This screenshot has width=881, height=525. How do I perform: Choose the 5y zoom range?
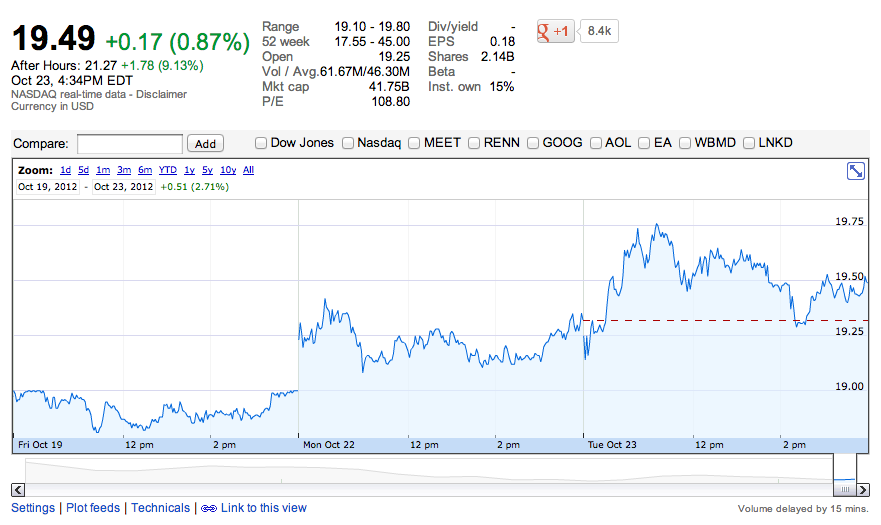tap(207, 170)
